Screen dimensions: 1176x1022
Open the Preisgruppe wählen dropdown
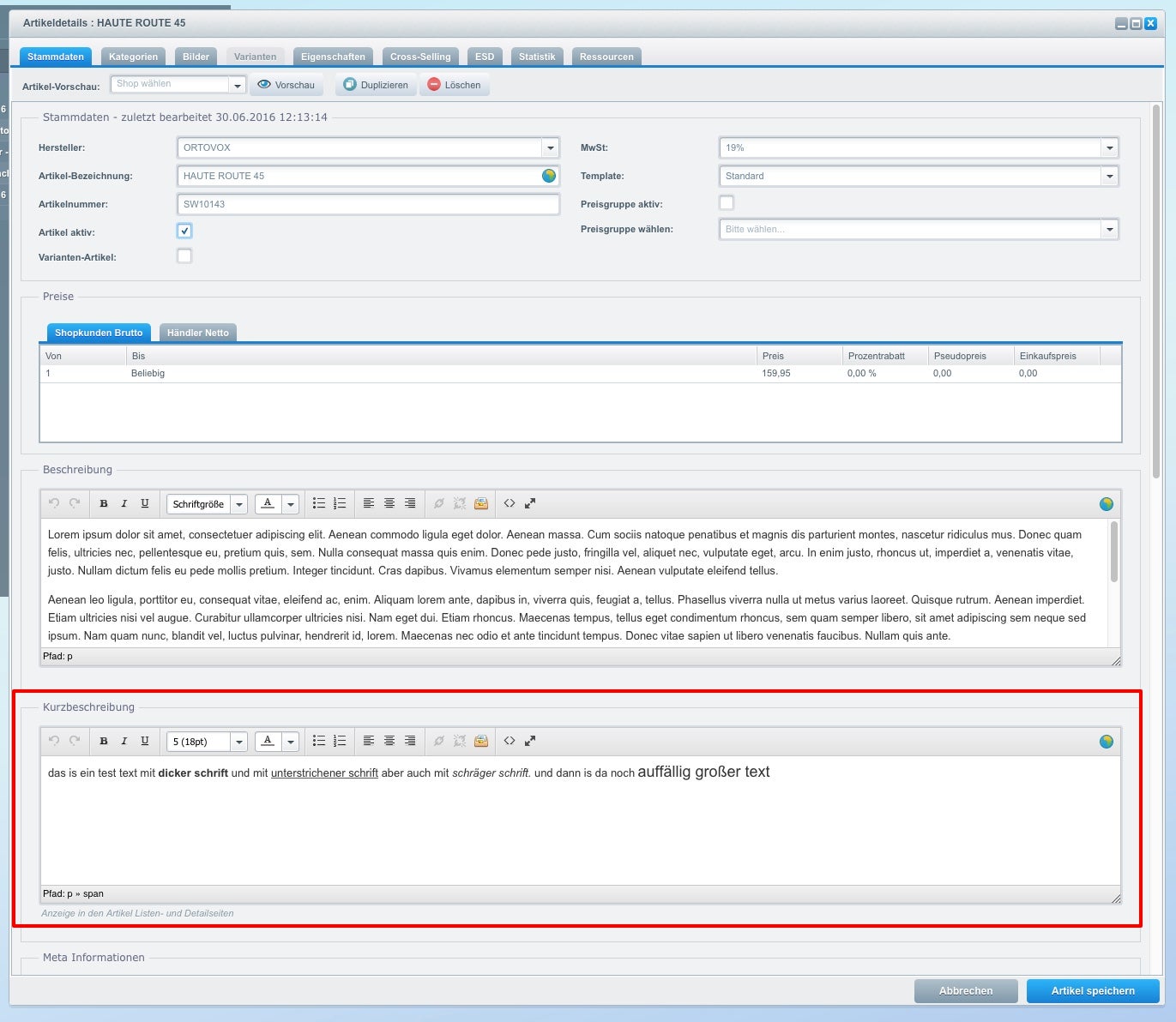(1110, 229)
